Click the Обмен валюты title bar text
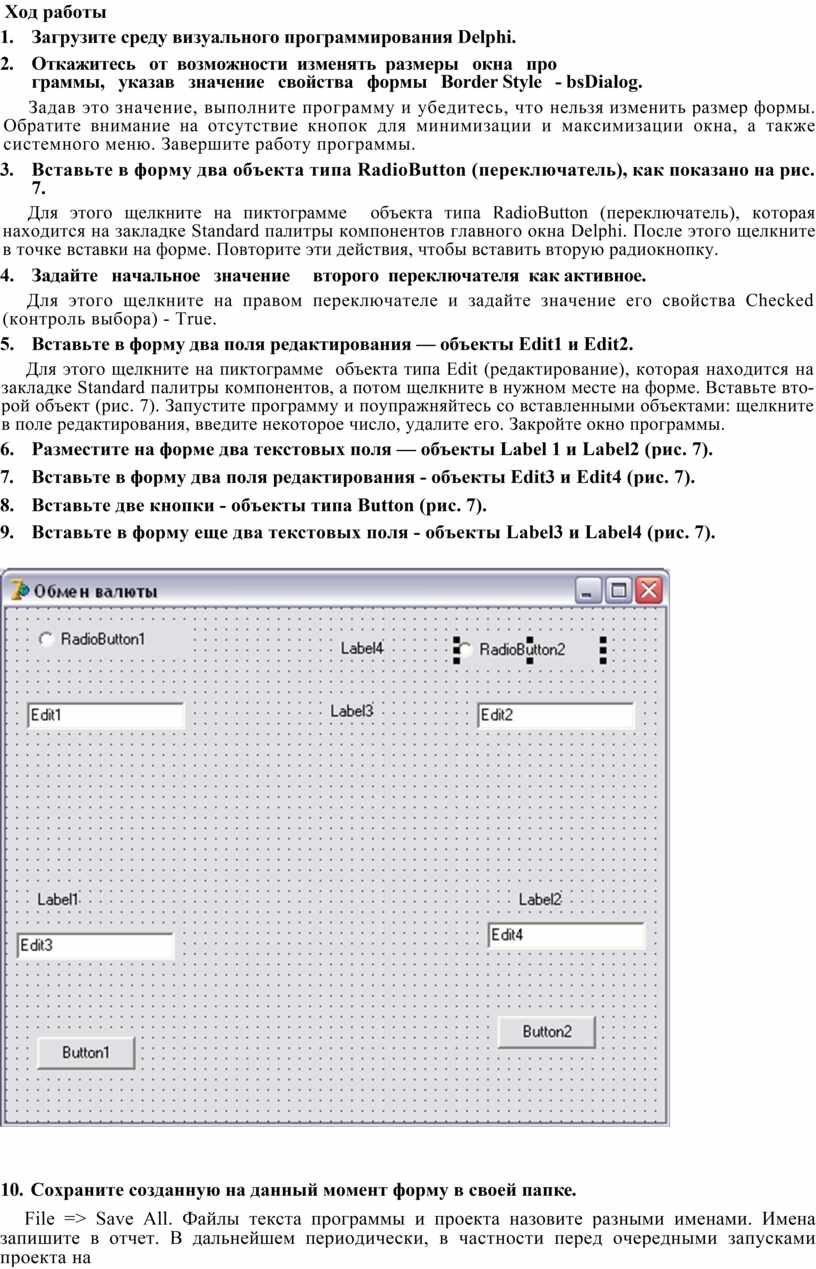 (95, 591)
